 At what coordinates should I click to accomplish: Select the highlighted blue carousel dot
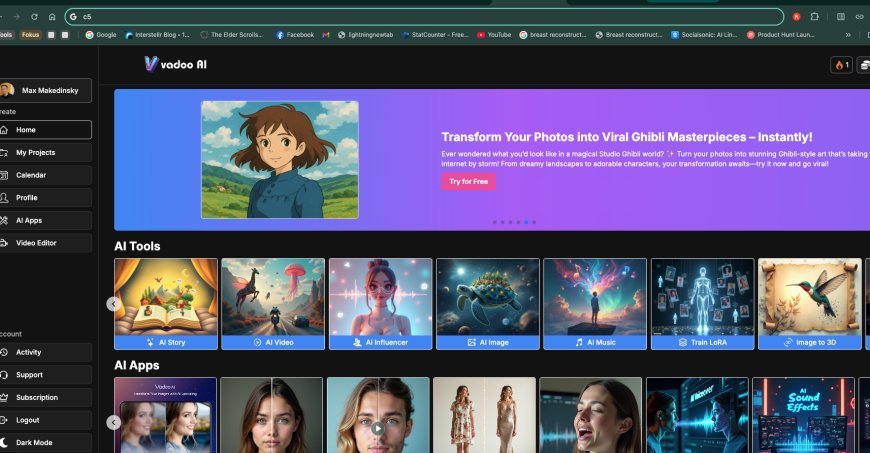[526, 222]
